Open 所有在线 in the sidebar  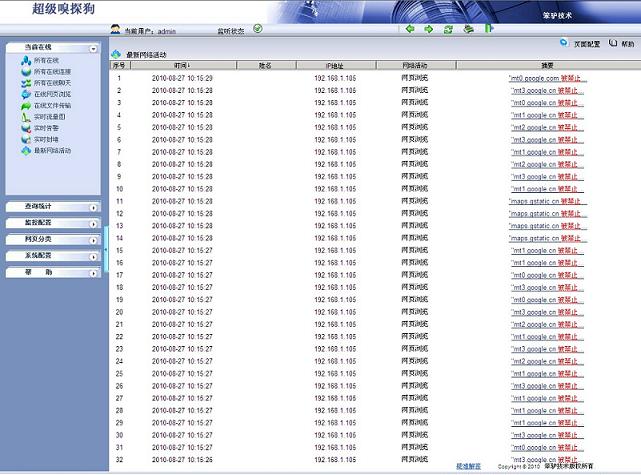(x=45, y=61)
